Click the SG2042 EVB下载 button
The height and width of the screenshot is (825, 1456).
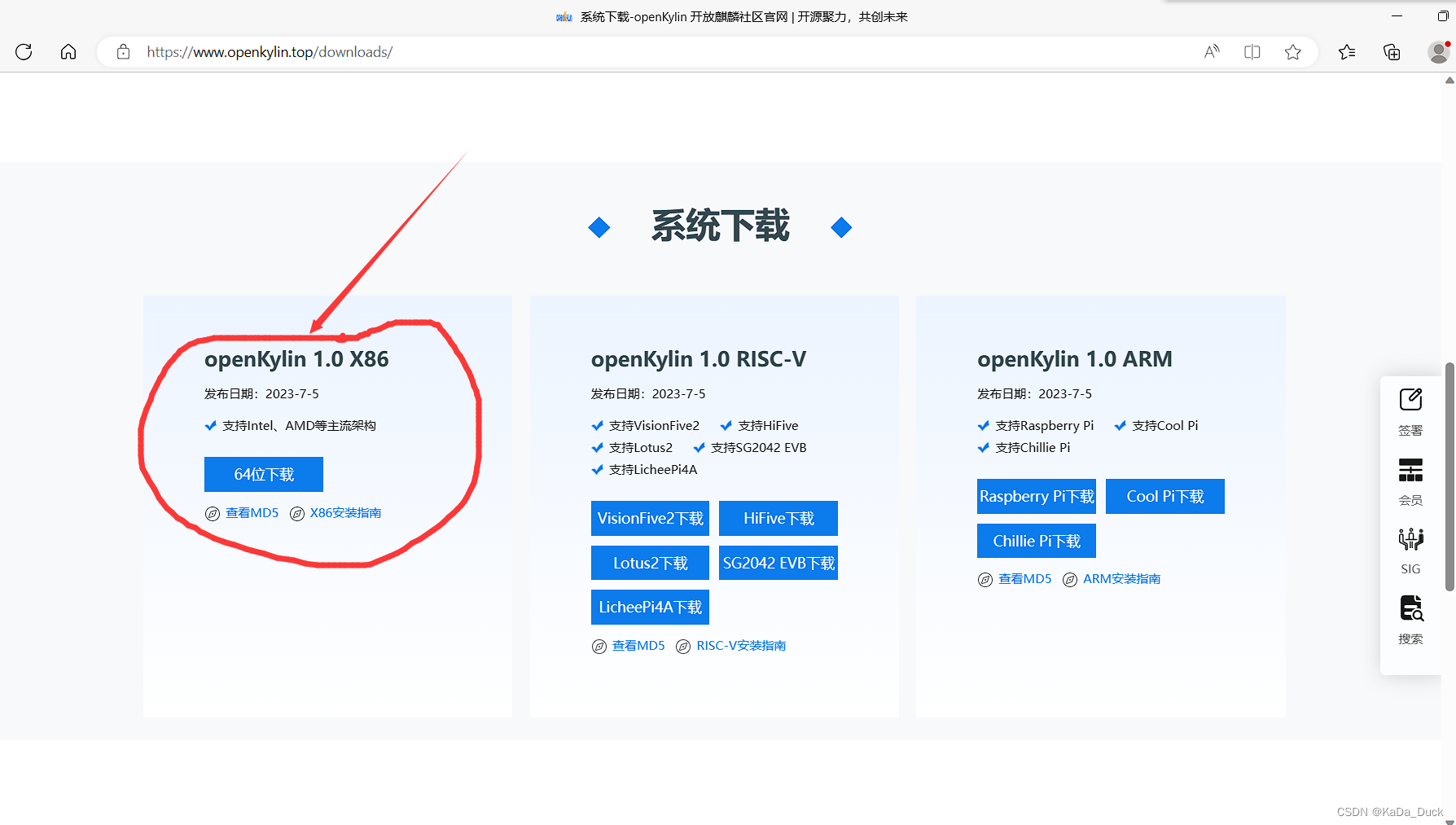(x=778, y=563)
